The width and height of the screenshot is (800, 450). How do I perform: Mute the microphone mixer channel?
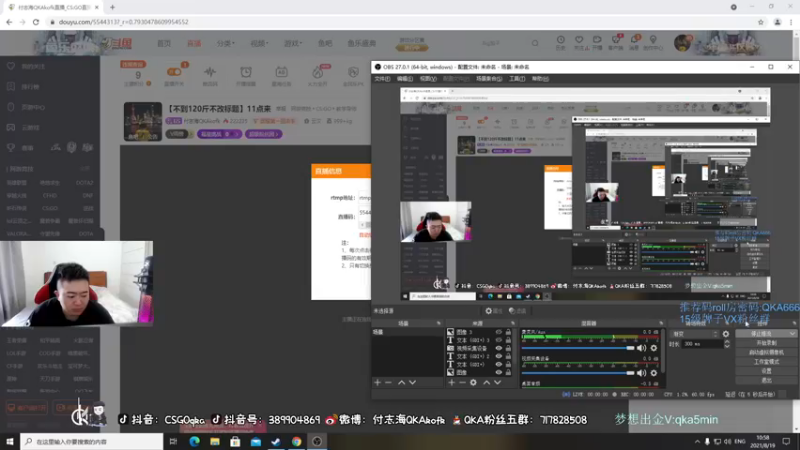pyautogui.click(x=641, y=348)
